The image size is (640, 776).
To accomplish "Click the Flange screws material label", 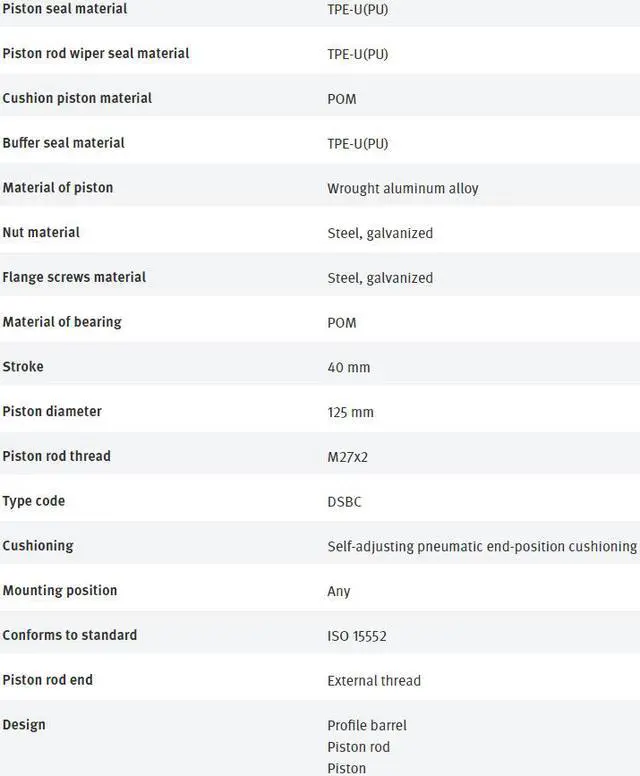I will tap(74, 277).
